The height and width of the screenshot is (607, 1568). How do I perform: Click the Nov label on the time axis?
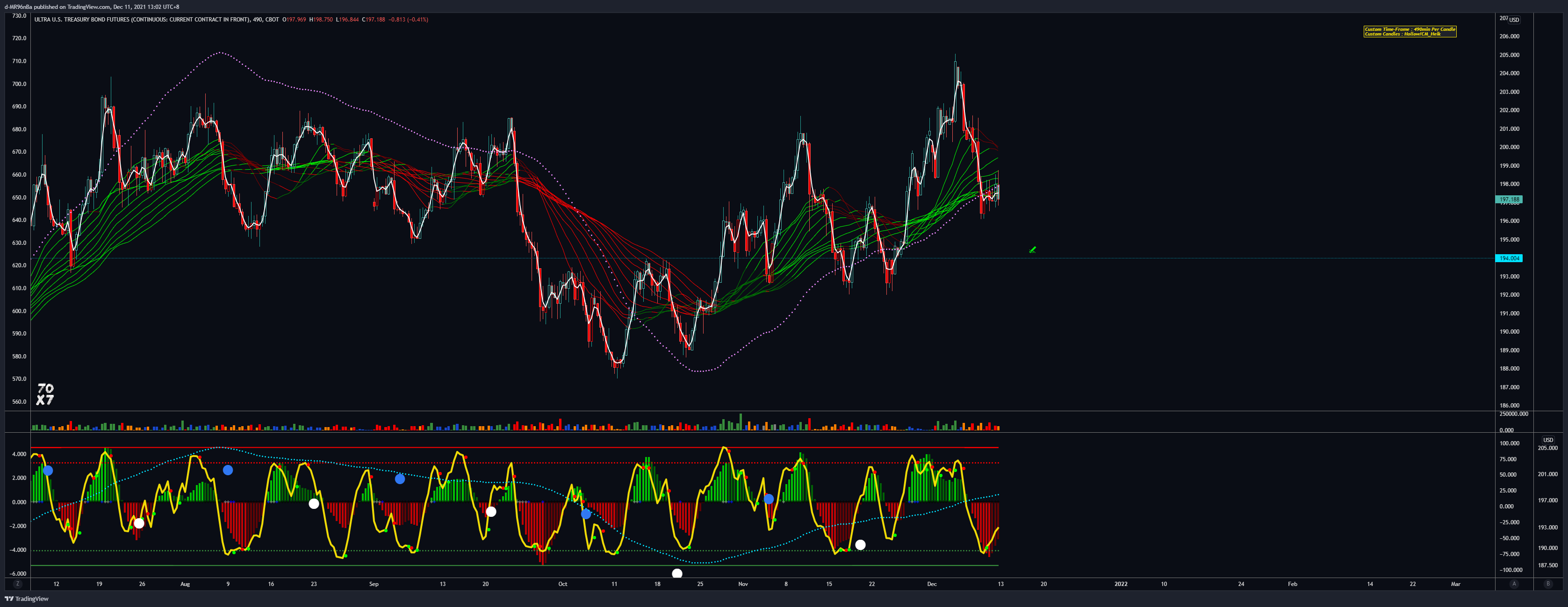tap(742, 584)
